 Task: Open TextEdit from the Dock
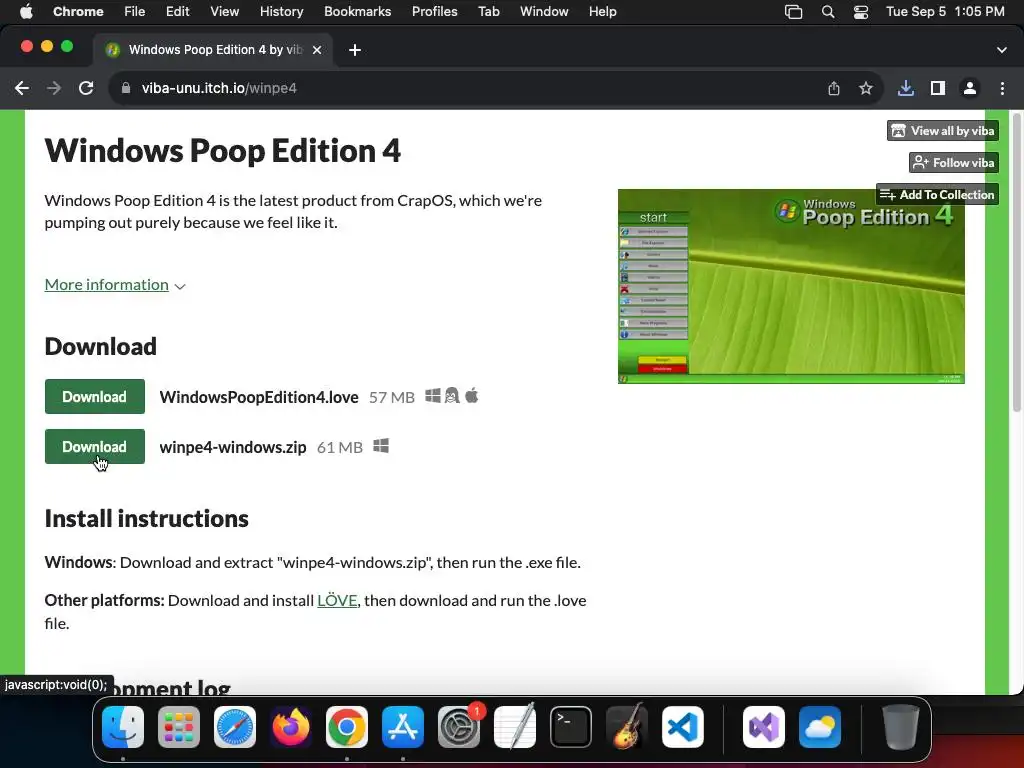pyautogui.click(x=515, y=727)
